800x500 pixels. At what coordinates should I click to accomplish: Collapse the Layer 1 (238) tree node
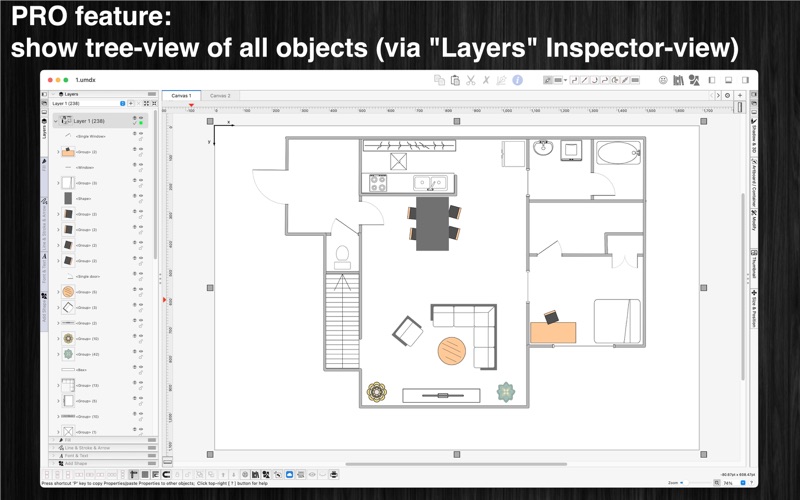56,121
